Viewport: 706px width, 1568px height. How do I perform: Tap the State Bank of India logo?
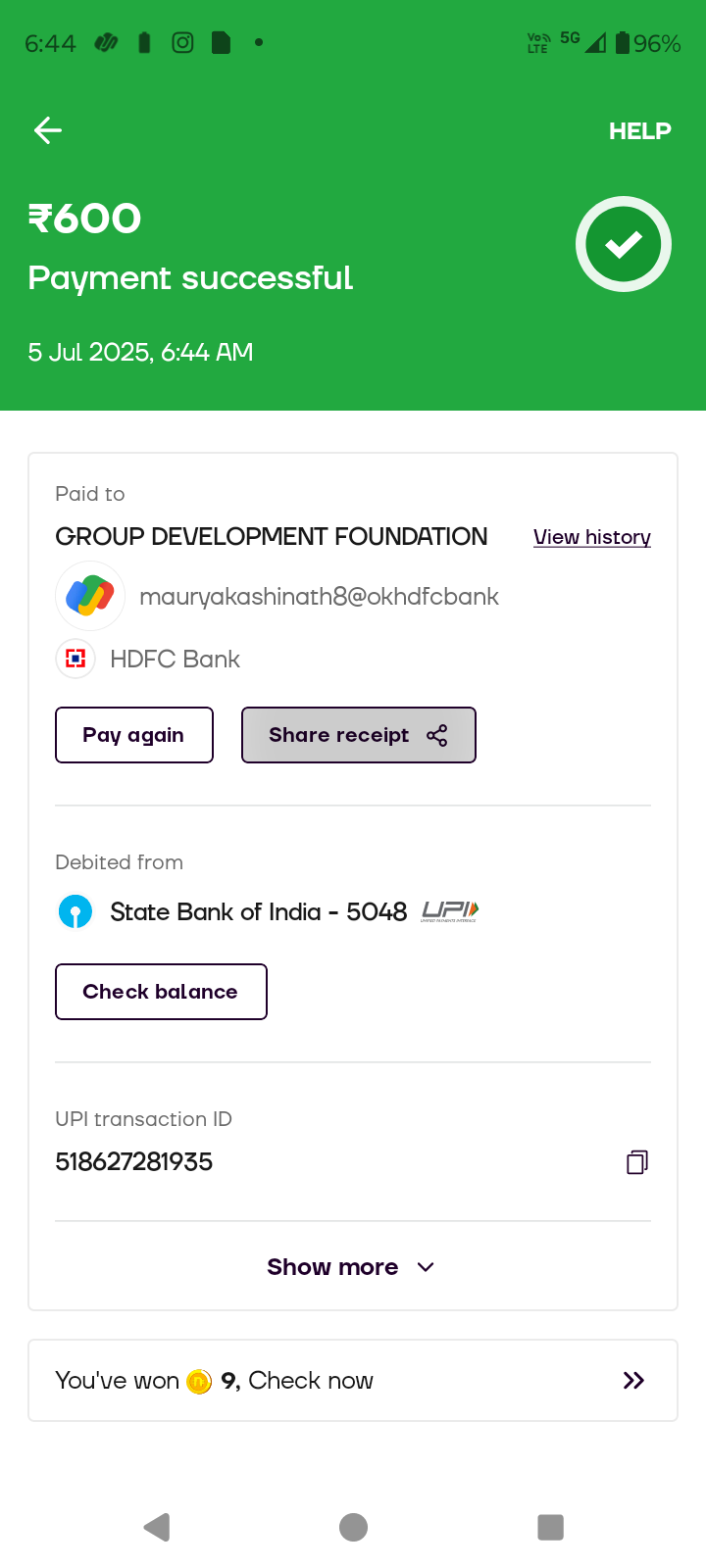[x=76, y=911]
